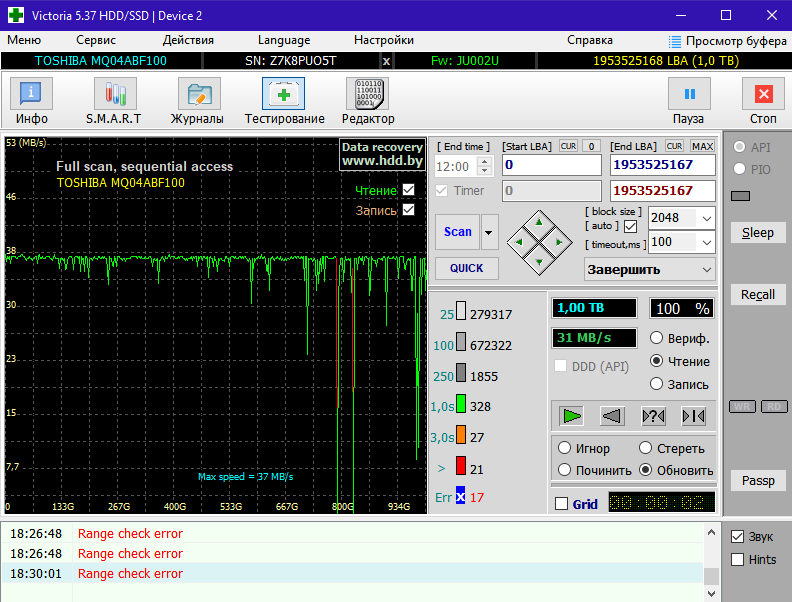Enable the Grid checkbox

pos(561,504)
